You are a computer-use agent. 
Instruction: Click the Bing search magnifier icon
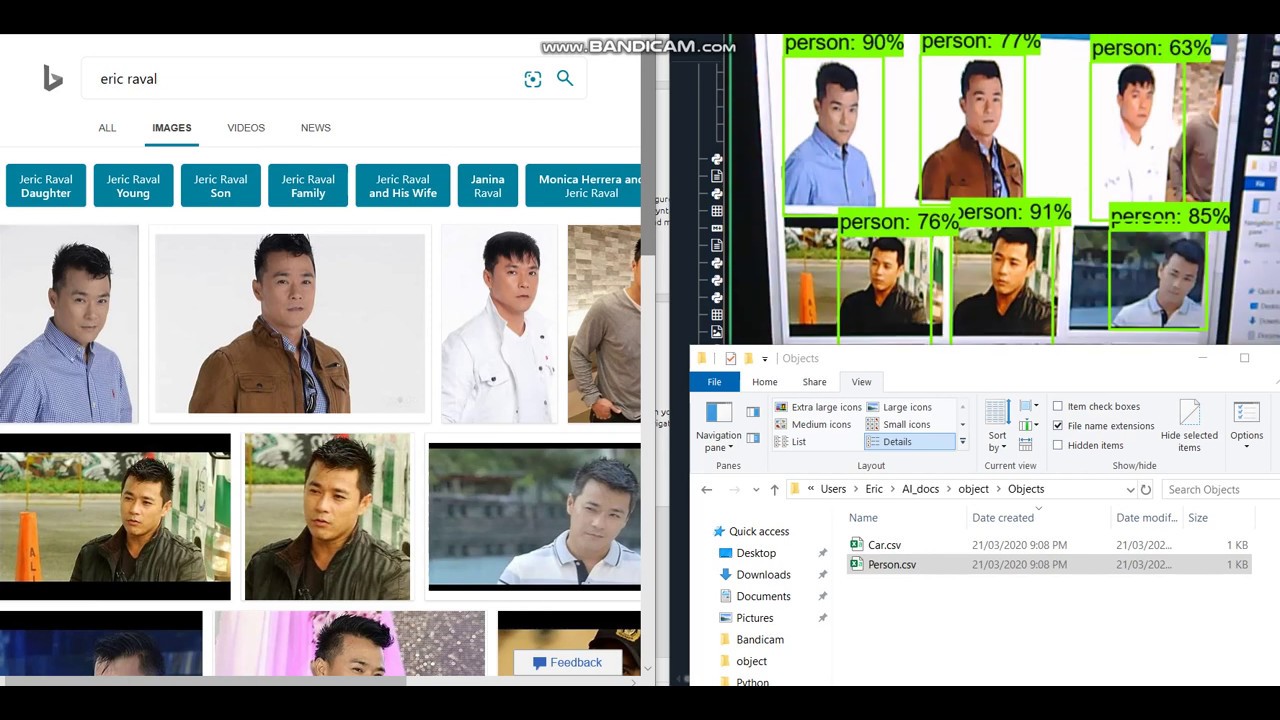[565, 78]
